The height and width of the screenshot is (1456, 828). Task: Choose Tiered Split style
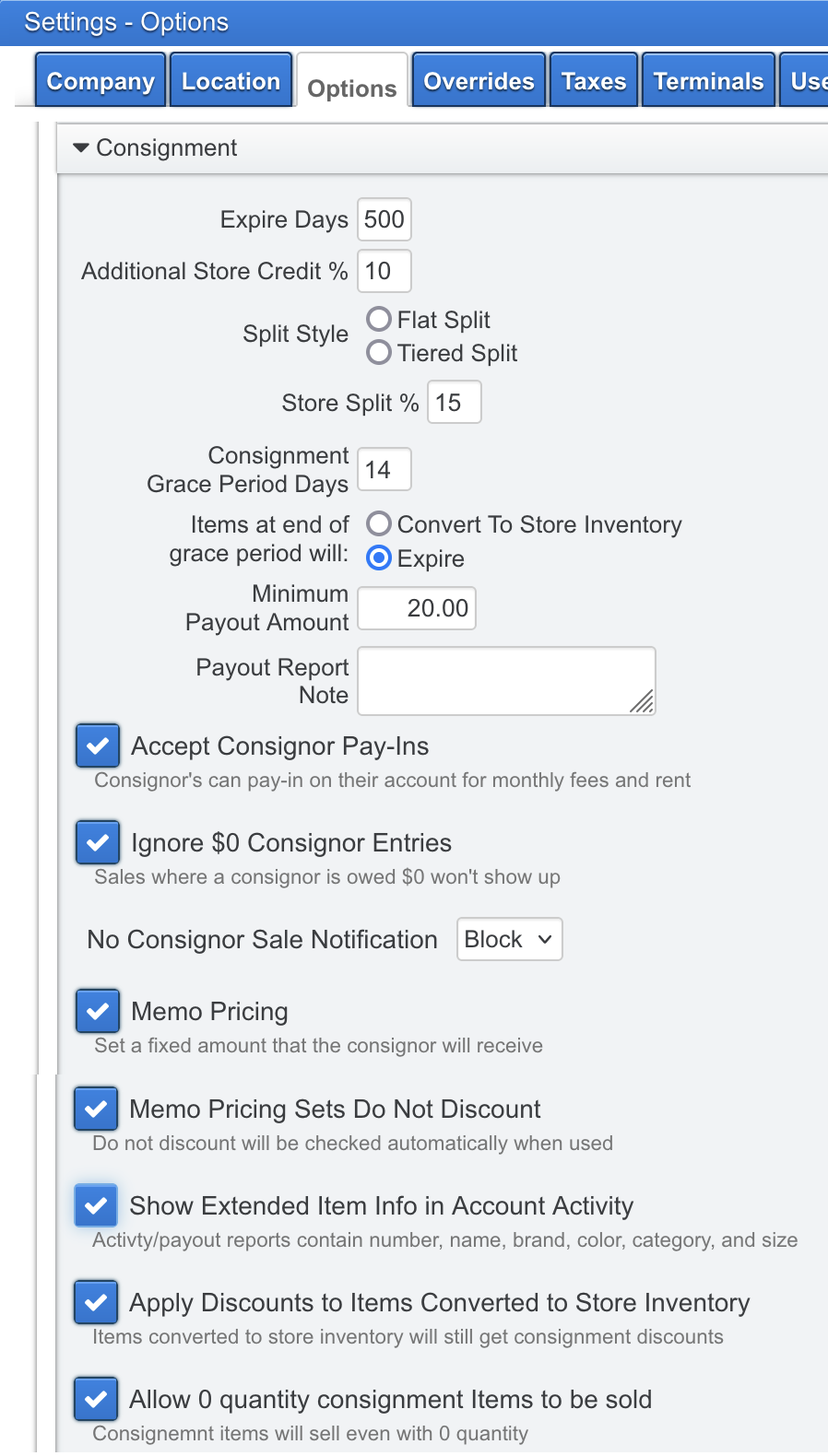378,352
